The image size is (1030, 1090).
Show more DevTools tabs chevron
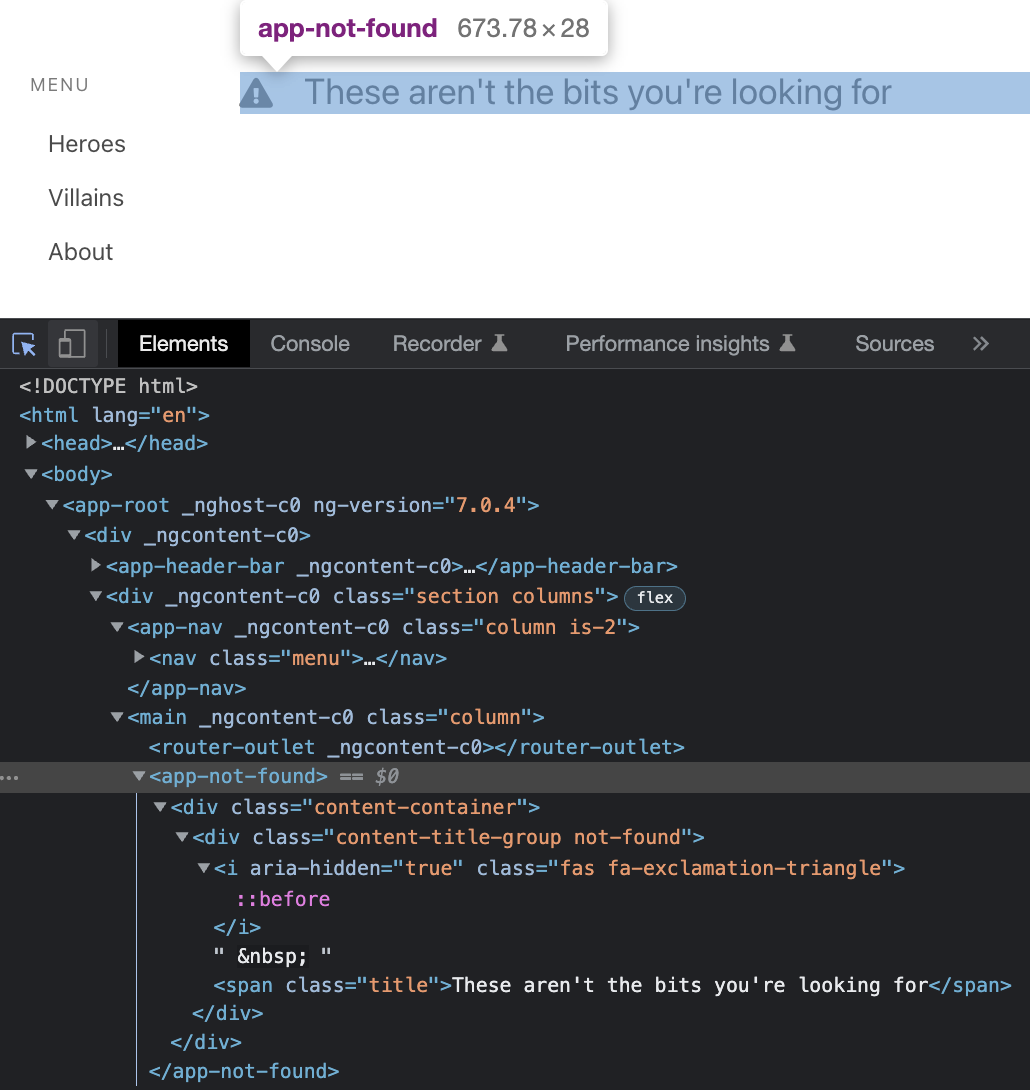point(980,343)
